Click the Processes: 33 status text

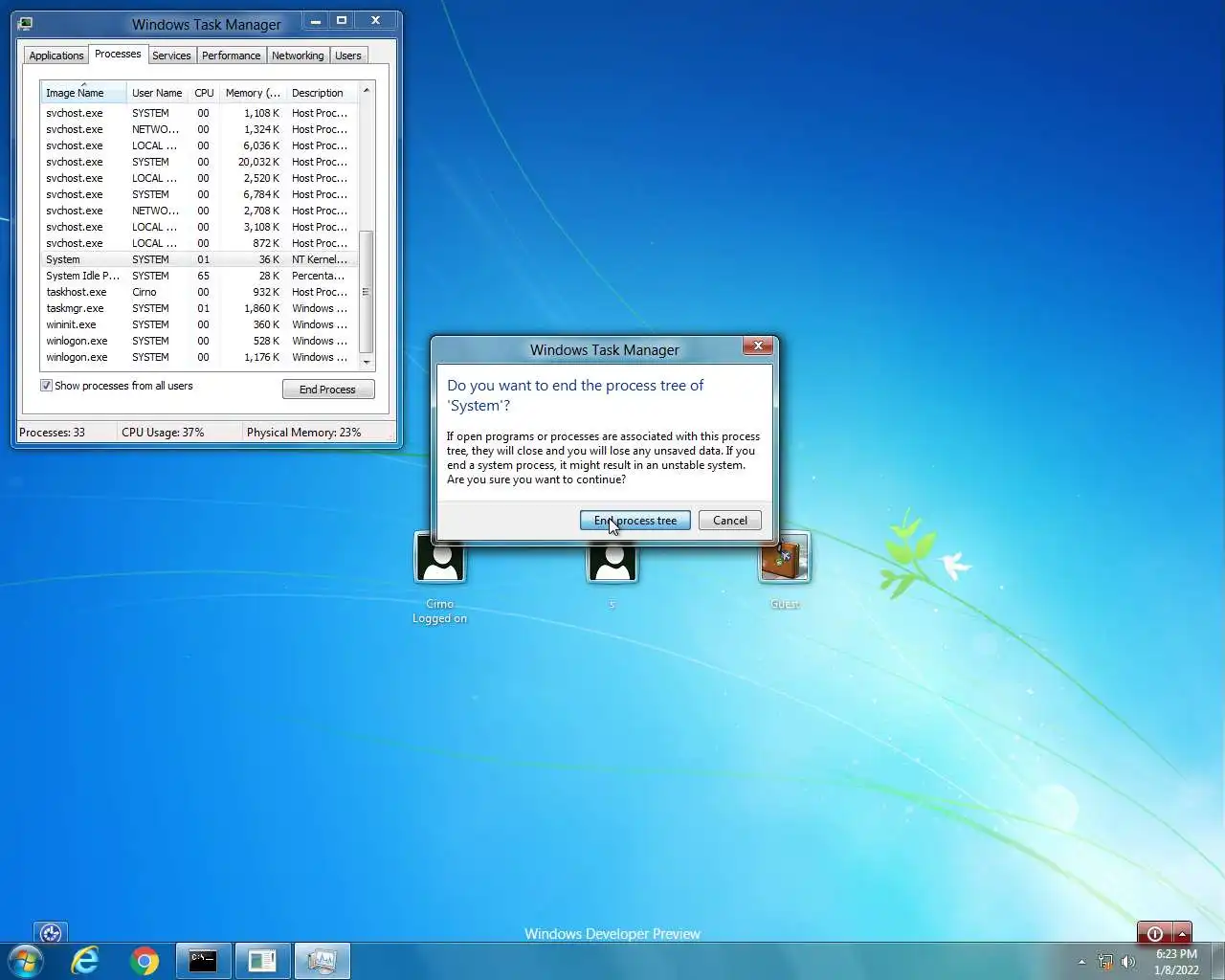pos(52,433)
